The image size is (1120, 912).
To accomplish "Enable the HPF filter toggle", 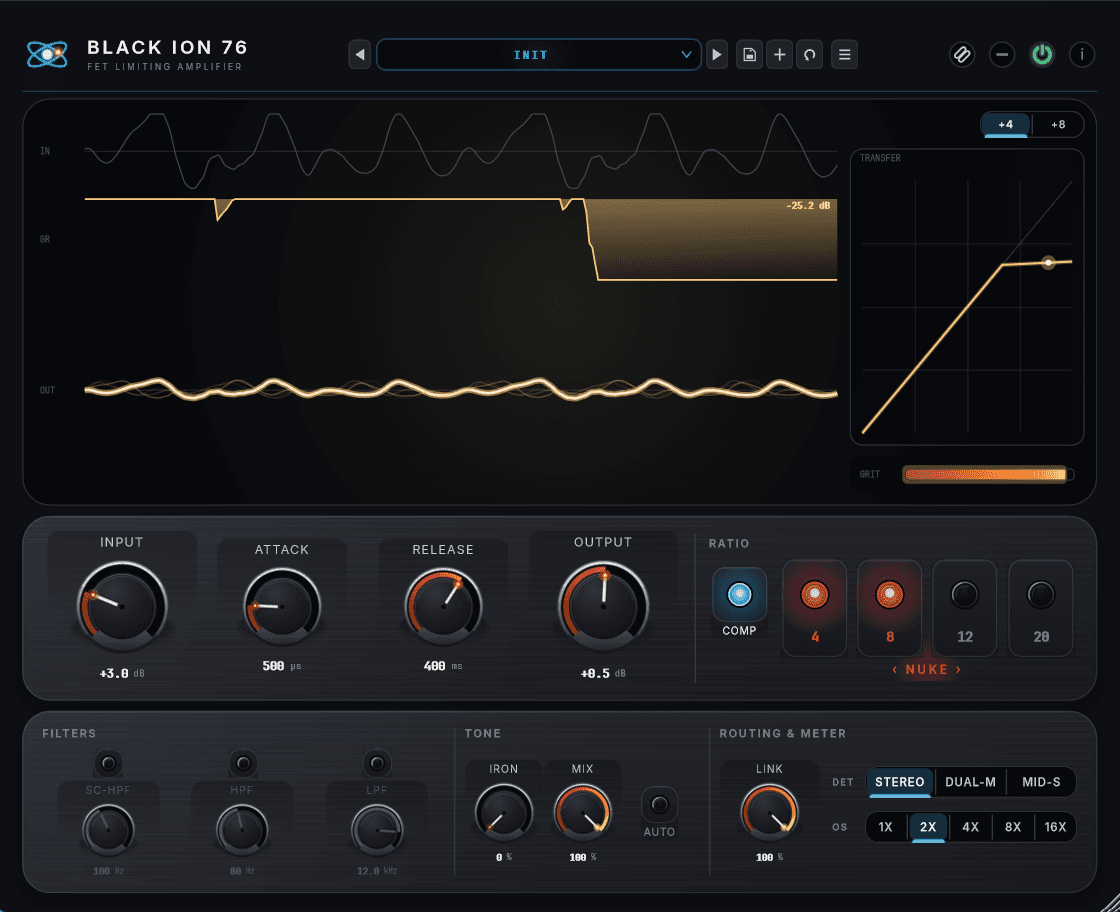I will pos(243,763).
